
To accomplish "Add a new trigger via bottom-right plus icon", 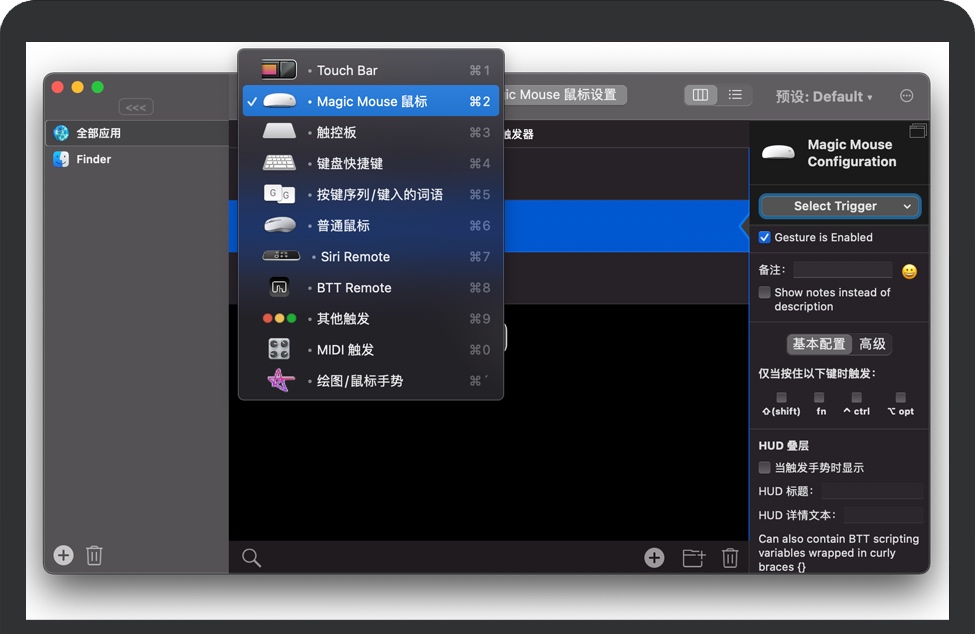I will click(x=654, y=558).
